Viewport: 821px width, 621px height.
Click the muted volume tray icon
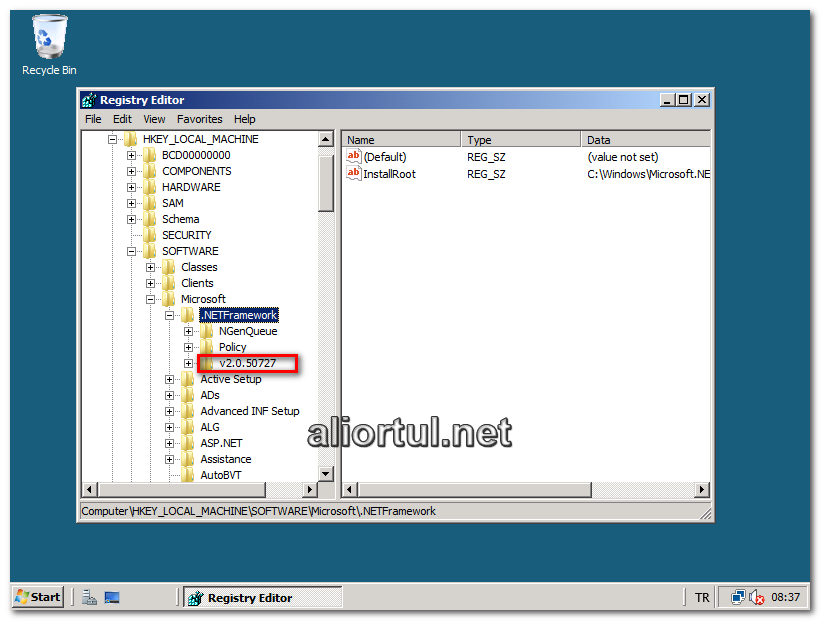coord(757,597)
